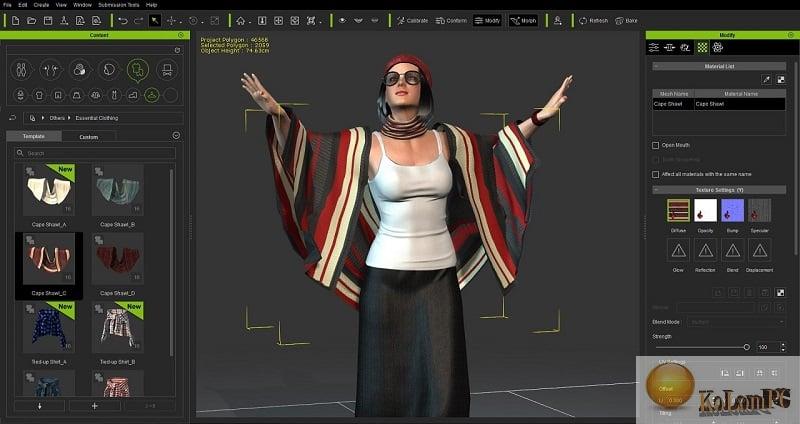Open the atom physics tab in Modify
This screenshot has width=800, height=424.
click(718, 47)
